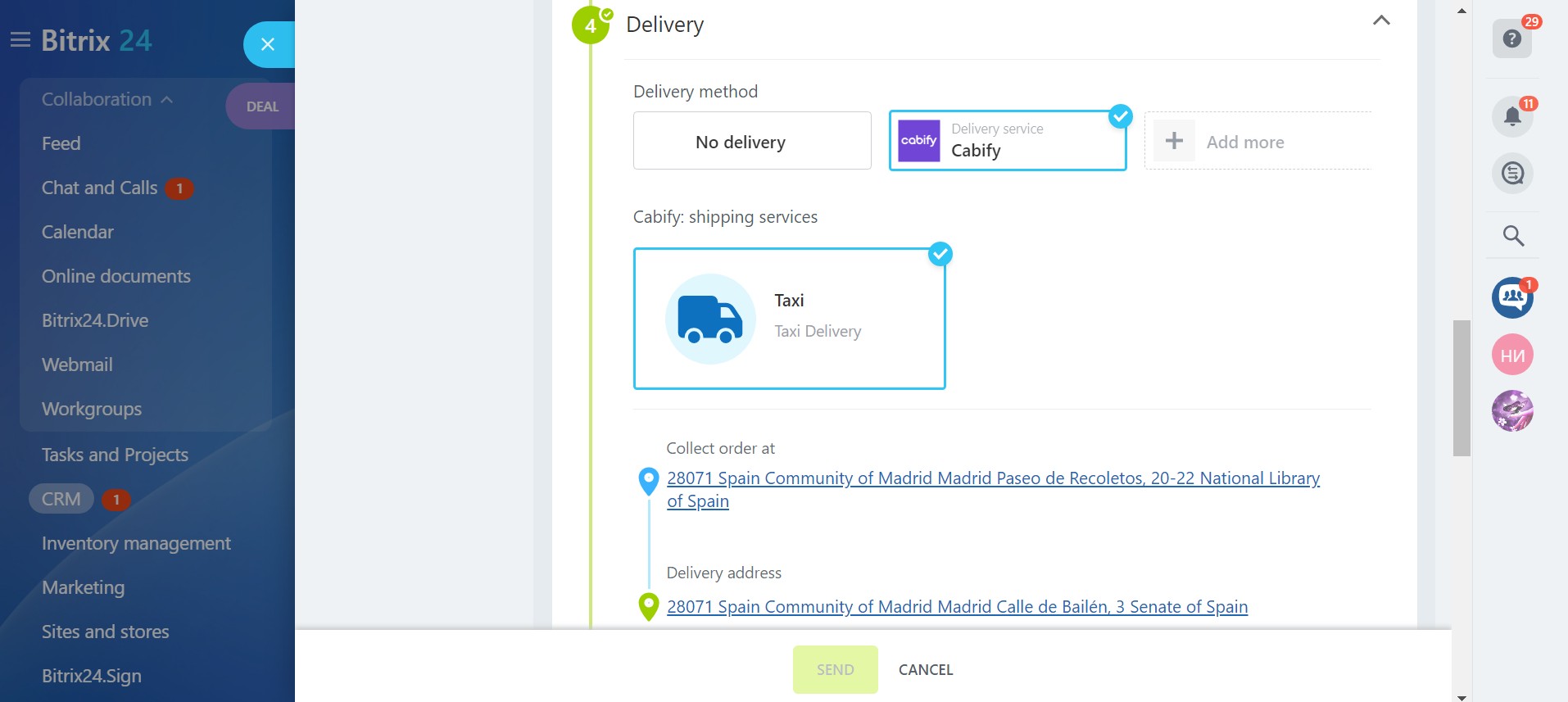Viewport: 1568px width, 702px height.
Task: Click the chat bubble icon in the right bar
Action: click(1512, 173)
